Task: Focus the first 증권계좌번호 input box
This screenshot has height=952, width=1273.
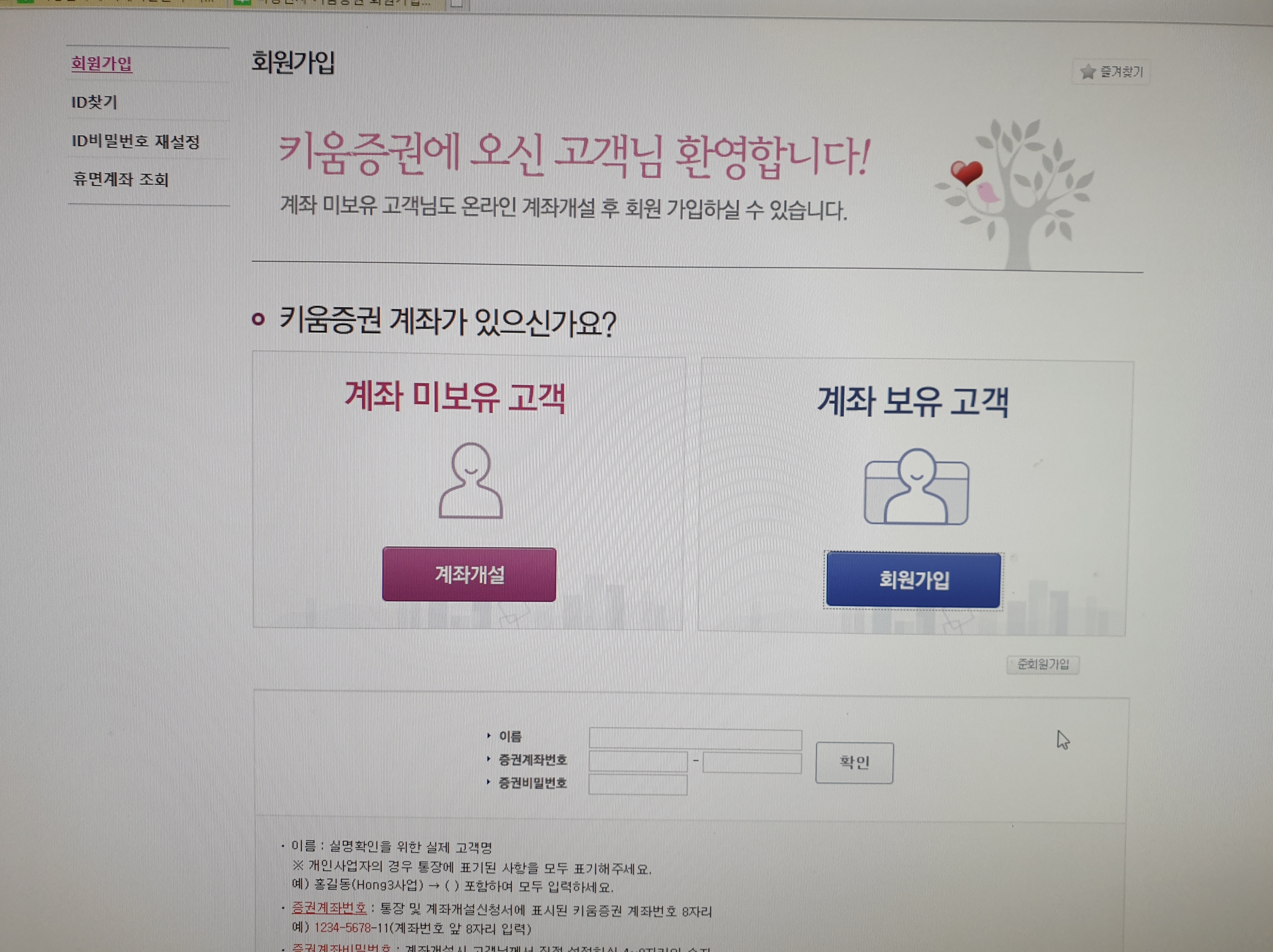Action: click(638, 762)
